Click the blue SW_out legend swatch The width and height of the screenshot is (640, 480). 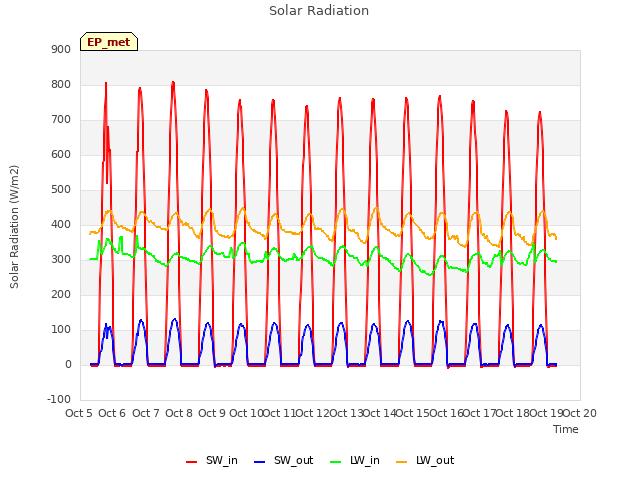[x=260, y=462]
